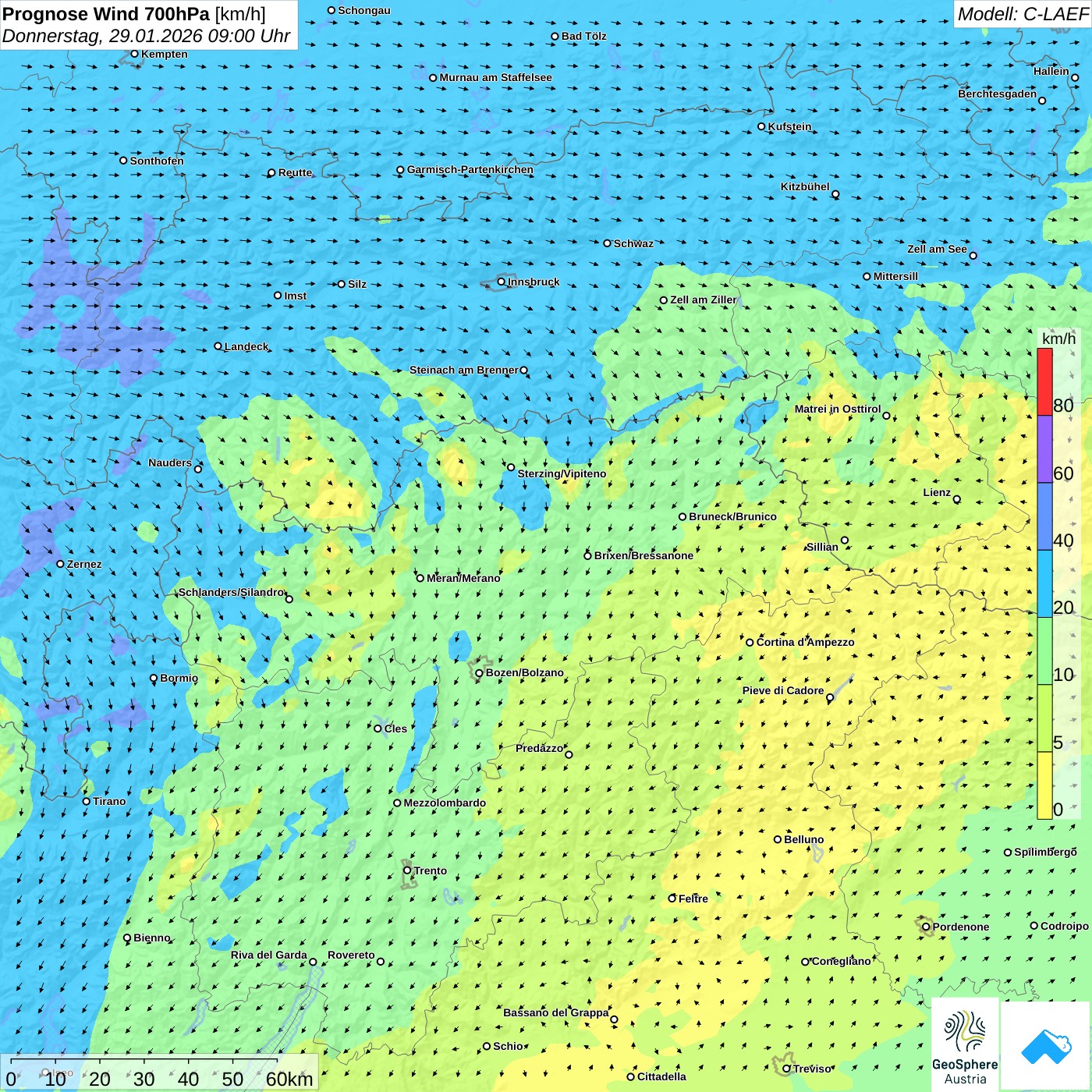Select the Kempten label
1092x1092 pixels.
[165, 54]
